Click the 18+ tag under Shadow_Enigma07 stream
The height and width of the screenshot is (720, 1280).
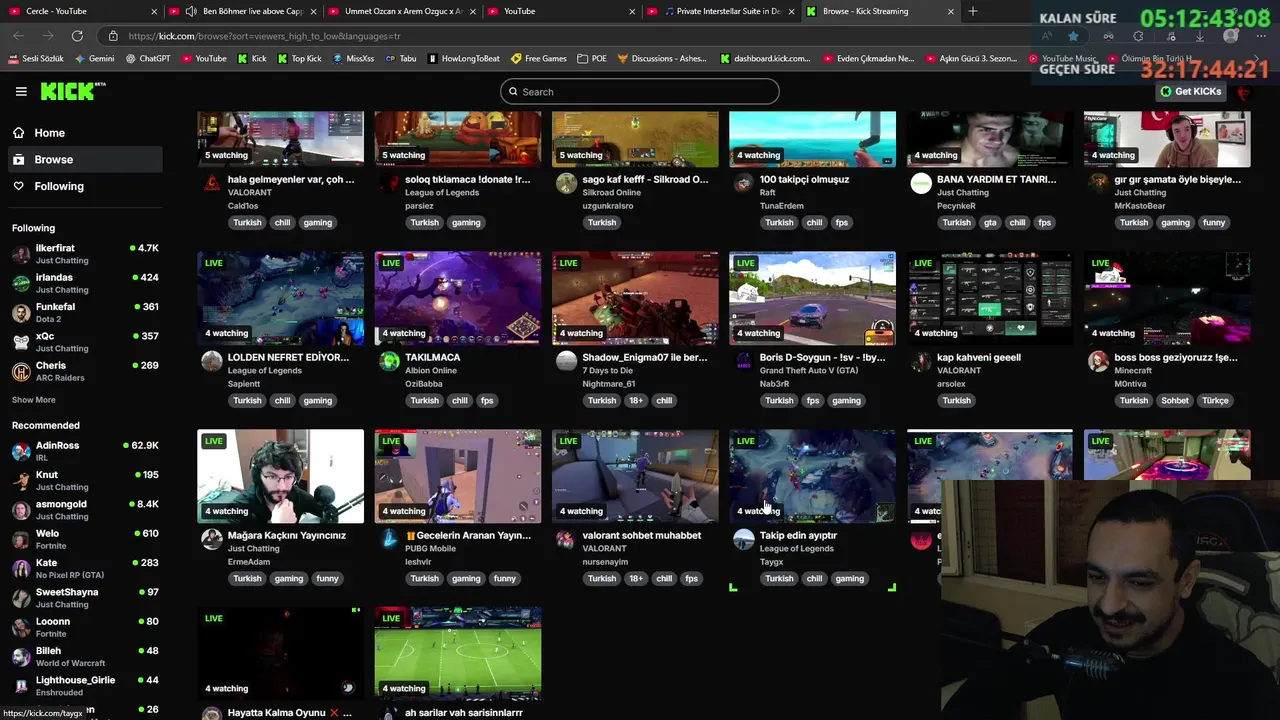tap(636, 400)
